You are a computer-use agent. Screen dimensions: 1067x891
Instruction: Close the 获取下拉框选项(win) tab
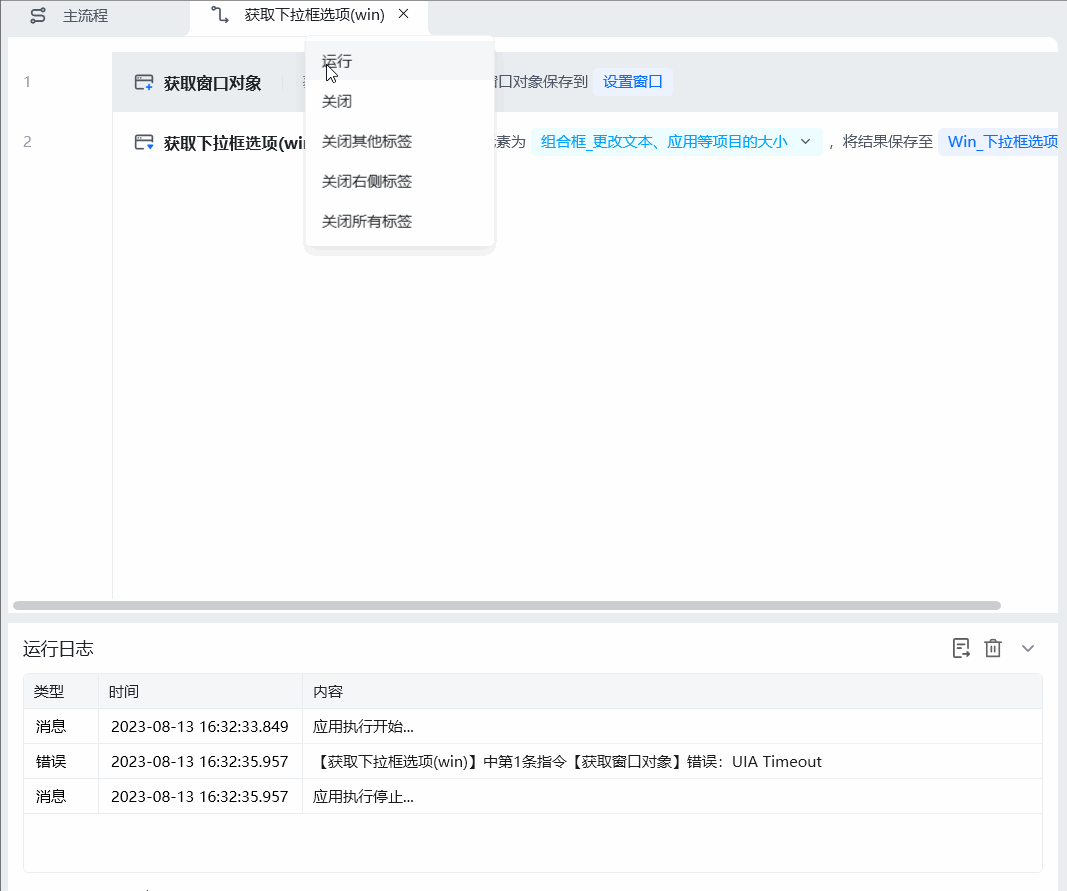tap(404, 14)
